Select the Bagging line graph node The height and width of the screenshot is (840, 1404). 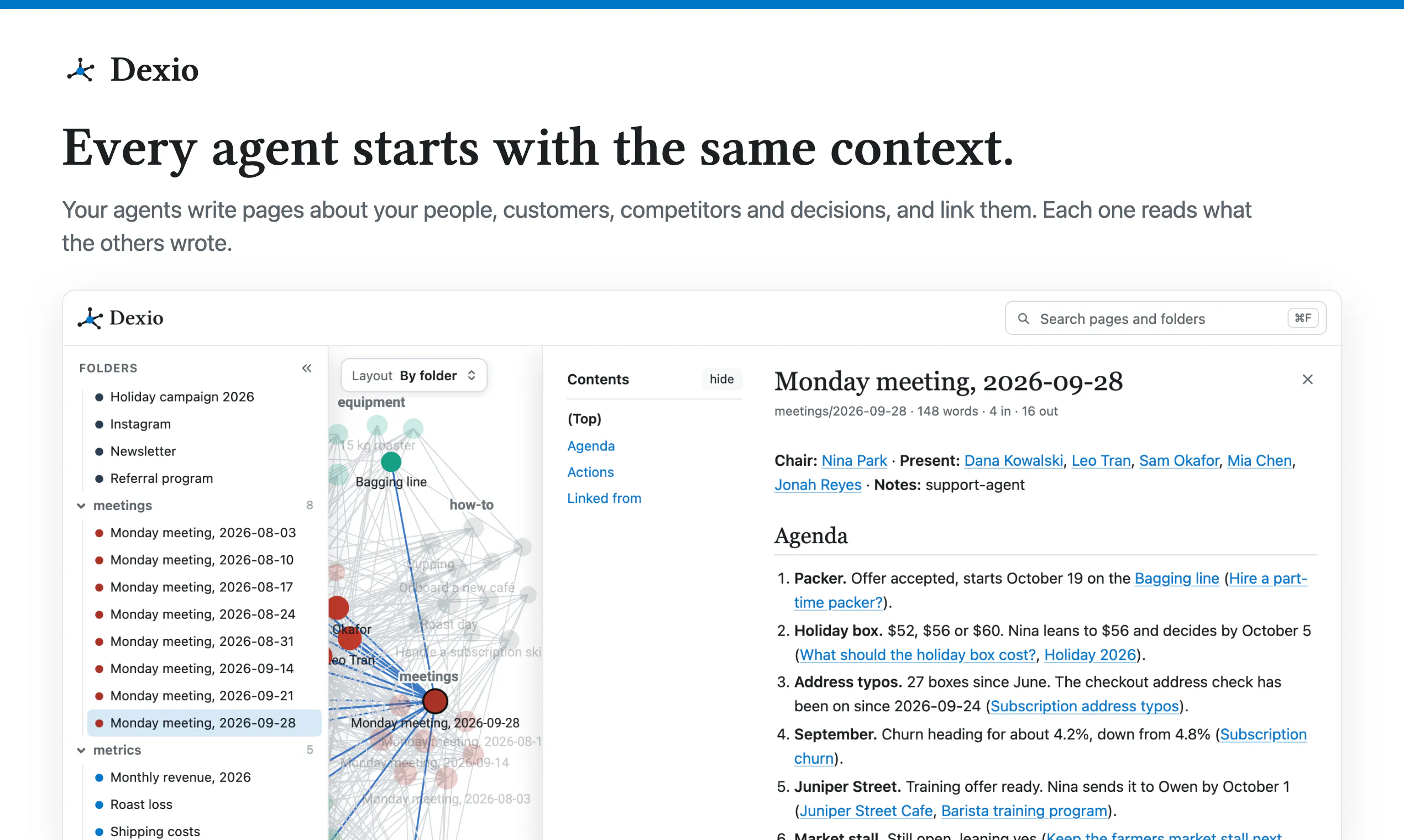(391, 462)
